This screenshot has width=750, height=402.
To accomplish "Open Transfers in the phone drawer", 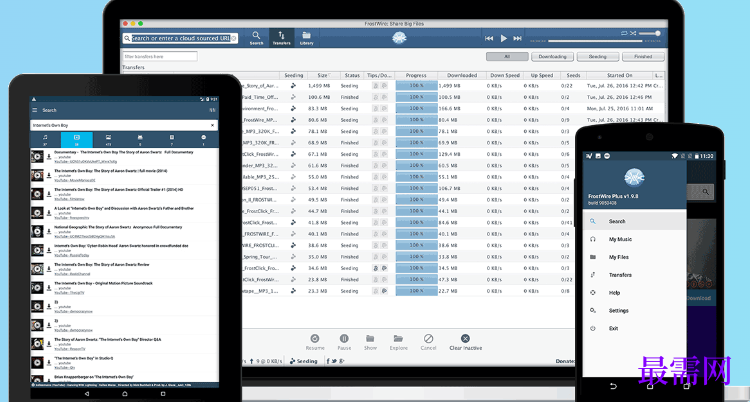I will tap(634, 275).
